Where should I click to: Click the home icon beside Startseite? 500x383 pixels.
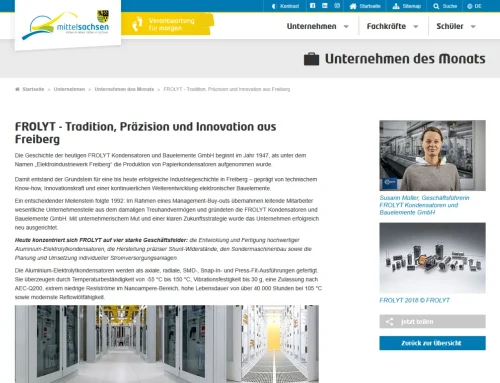click(x=353, y=6)
